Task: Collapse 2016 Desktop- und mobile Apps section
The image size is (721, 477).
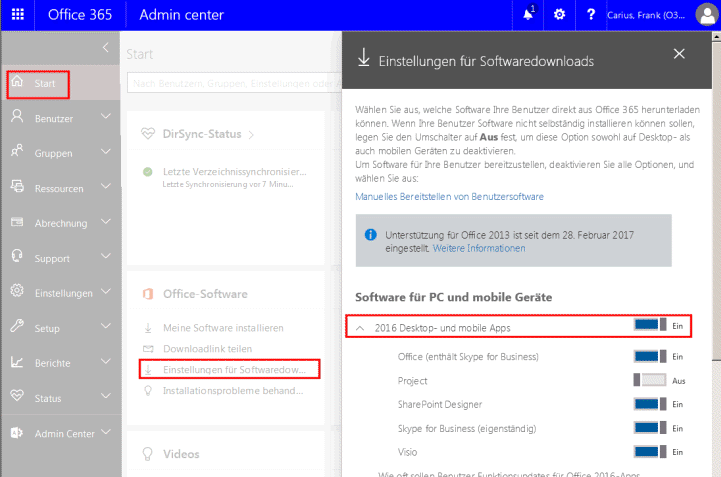Action: [360, 328]
